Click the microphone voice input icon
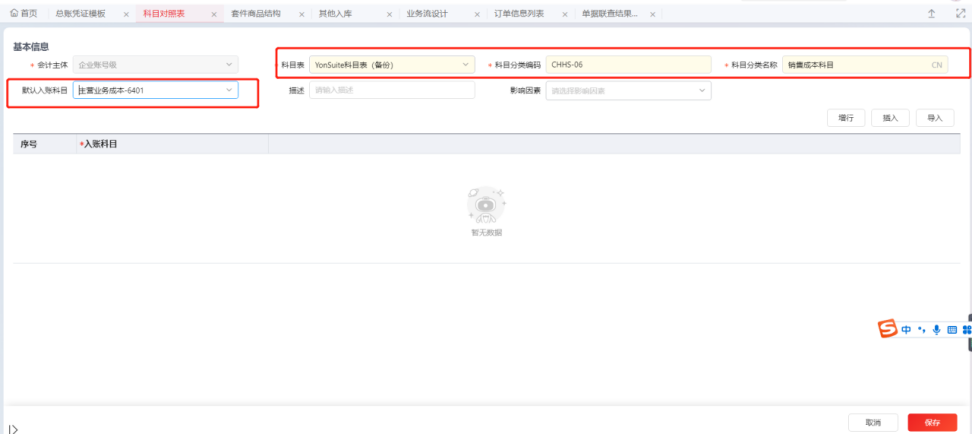Viewport: 973px width, 434px height. (936, 330)
